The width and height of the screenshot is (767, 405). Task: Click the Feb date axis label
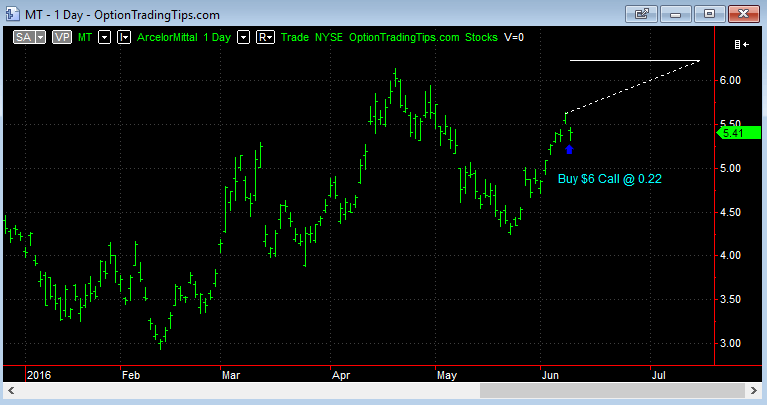tap(131, 375)
